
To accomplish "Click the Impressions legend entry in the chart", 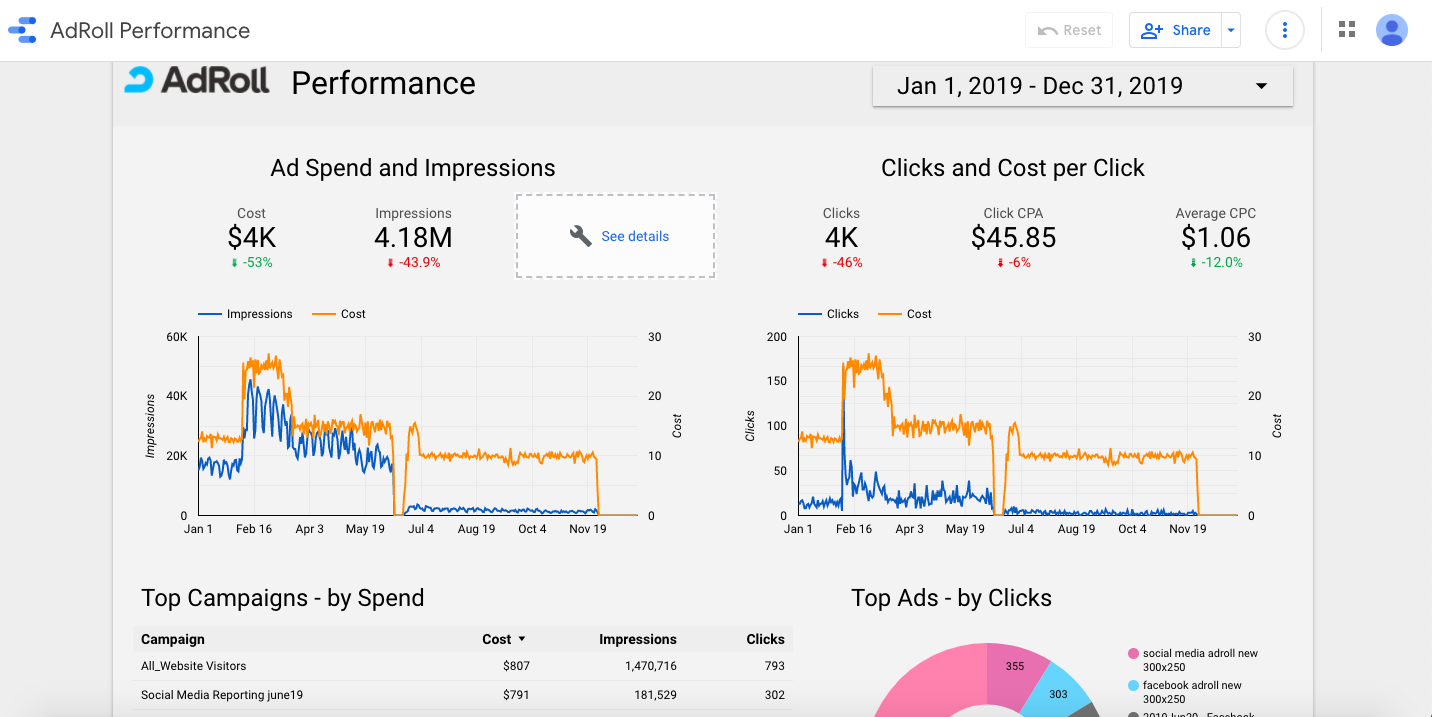I will tap(245, 314).
